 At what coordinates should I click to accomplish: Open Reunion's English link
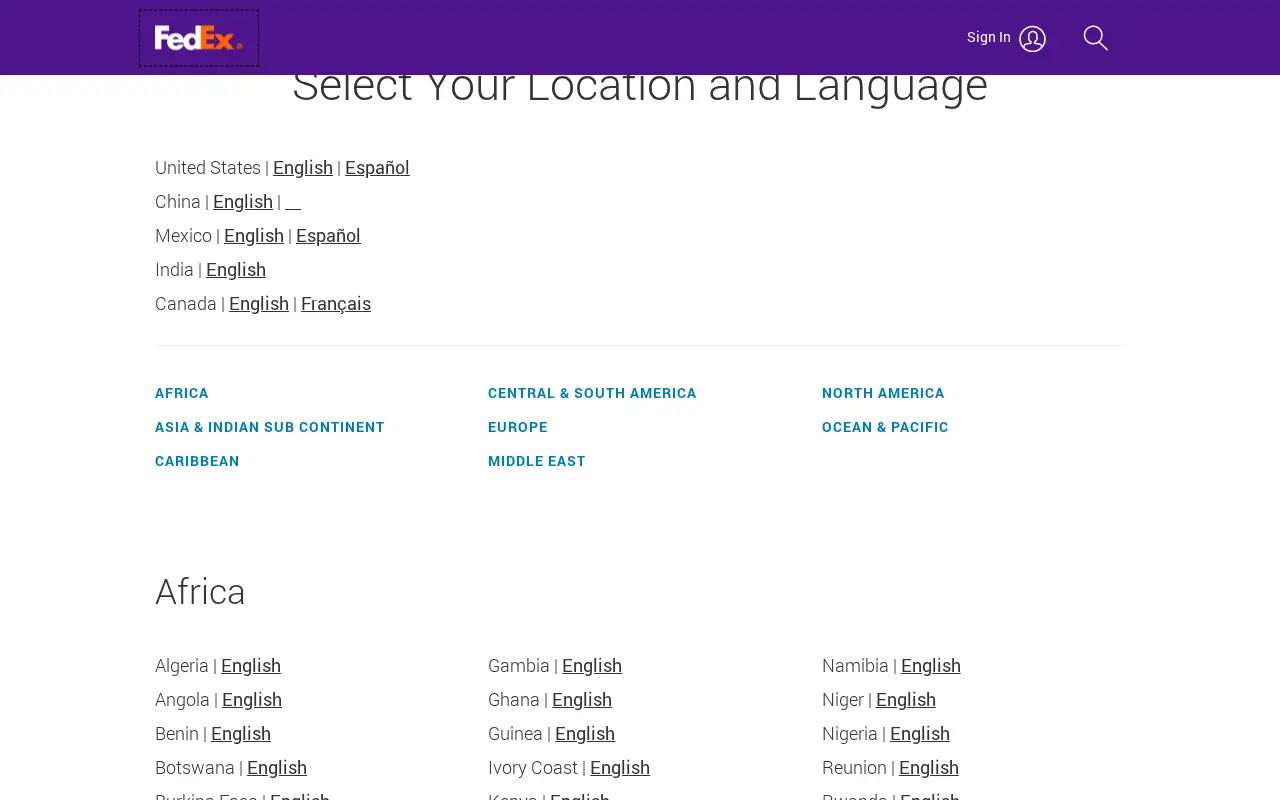tap(929, 768)
